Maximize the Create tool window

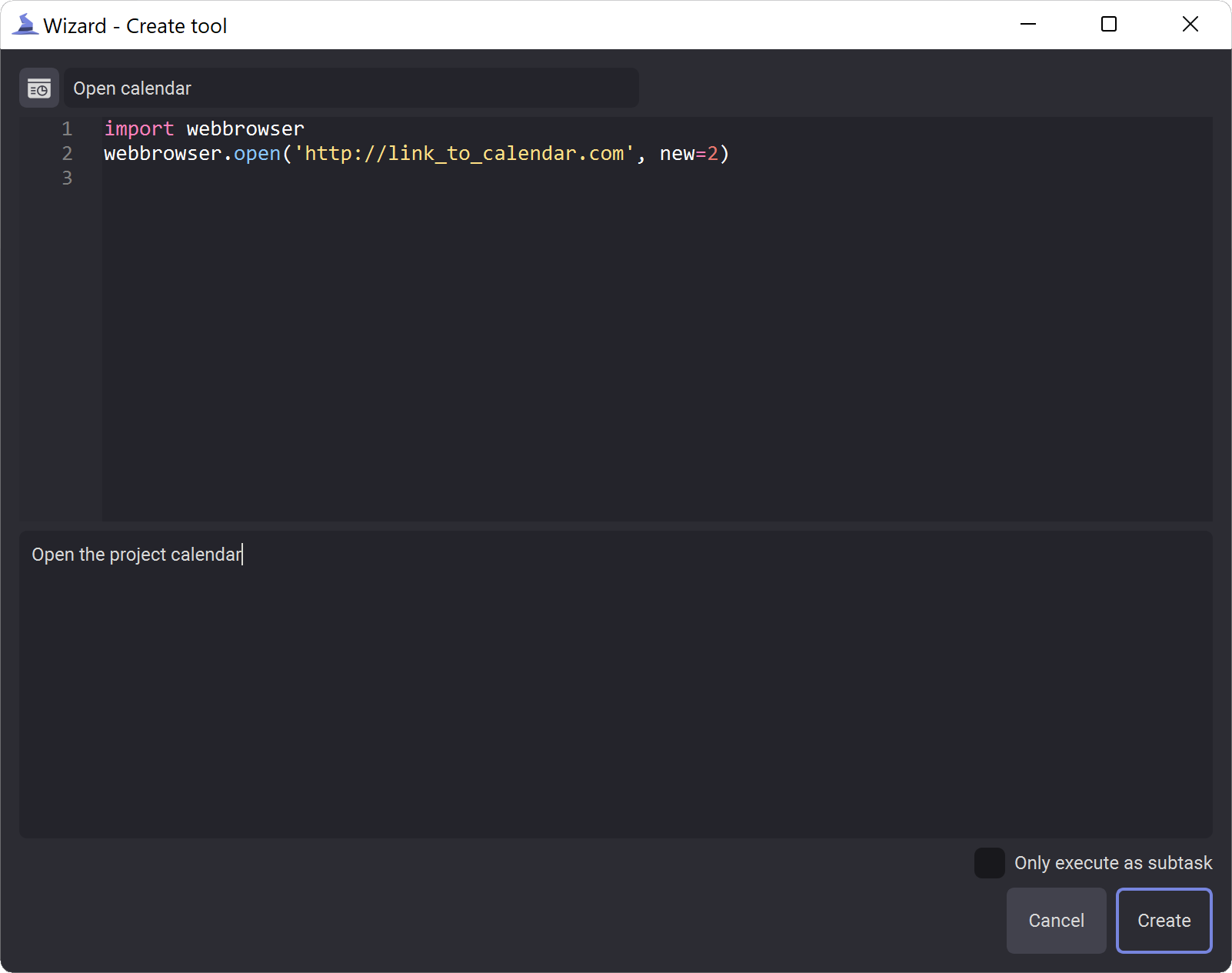pyautogui.click(x=1109, y=25)
